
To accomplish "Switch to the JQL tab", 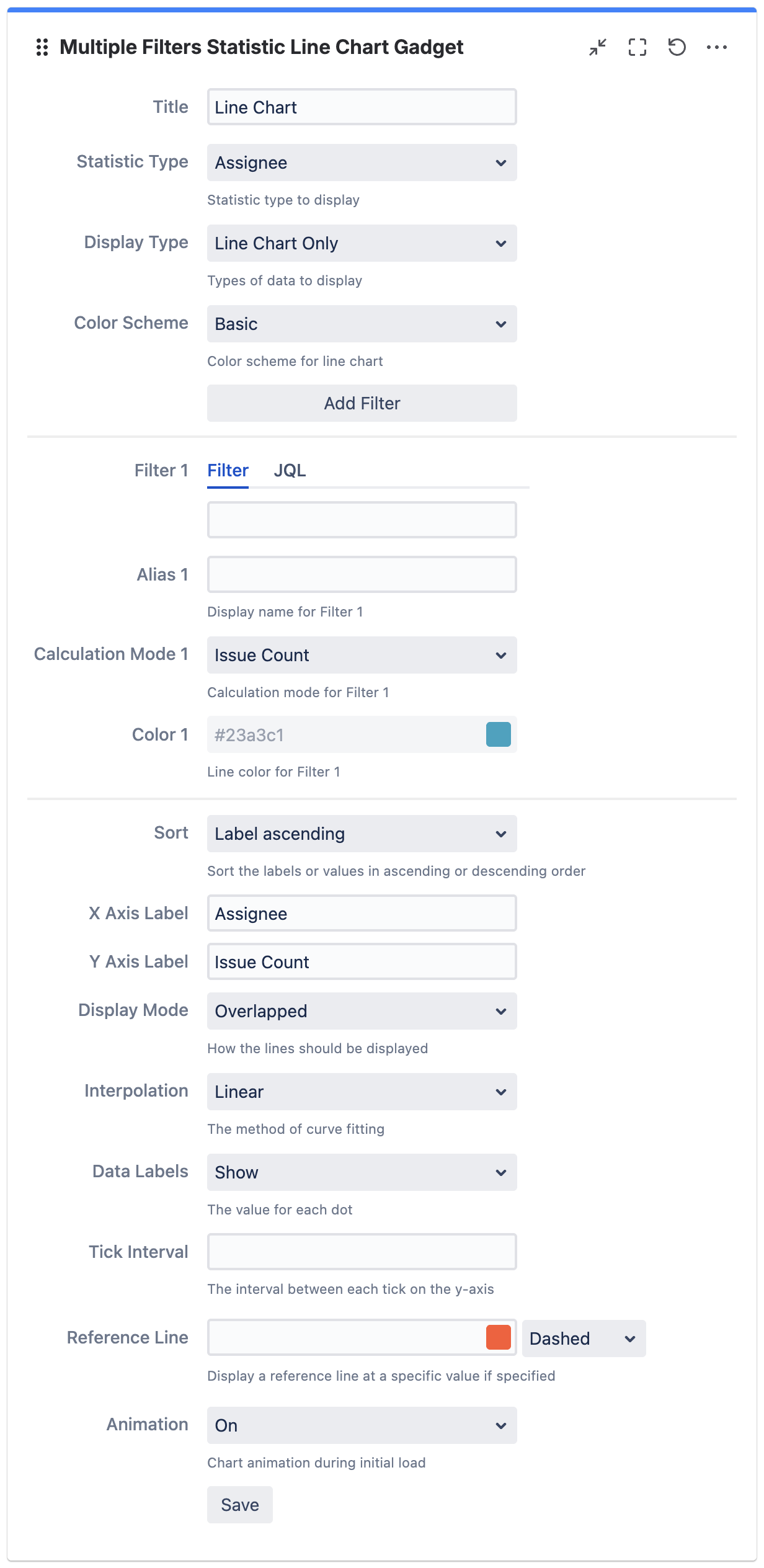I will click(x=290, y=470).
